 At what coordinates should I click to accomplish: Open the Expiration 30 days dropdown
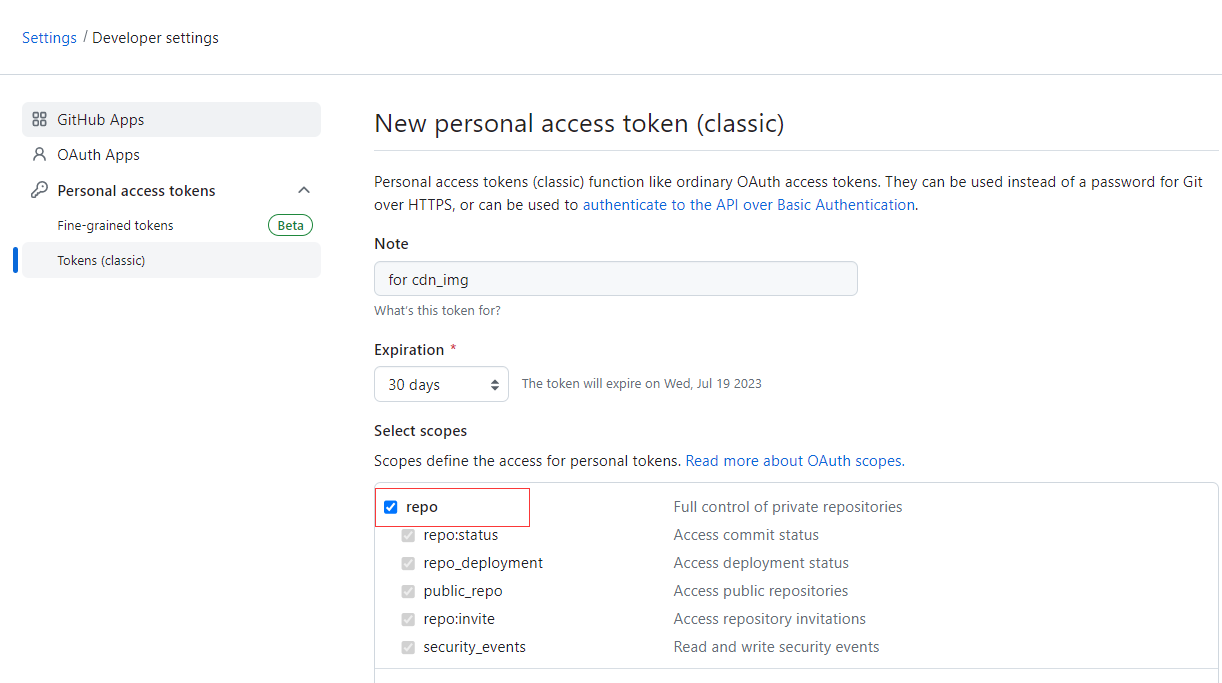(441, 385)
